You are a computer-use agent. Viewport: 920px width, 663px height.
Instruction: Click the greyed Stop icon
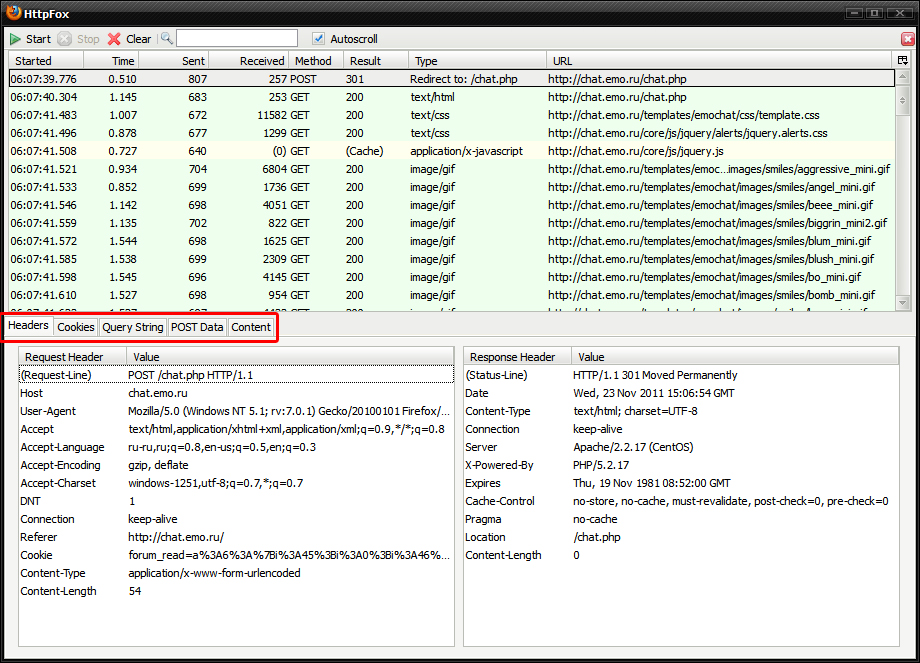(x=65, y=39)
